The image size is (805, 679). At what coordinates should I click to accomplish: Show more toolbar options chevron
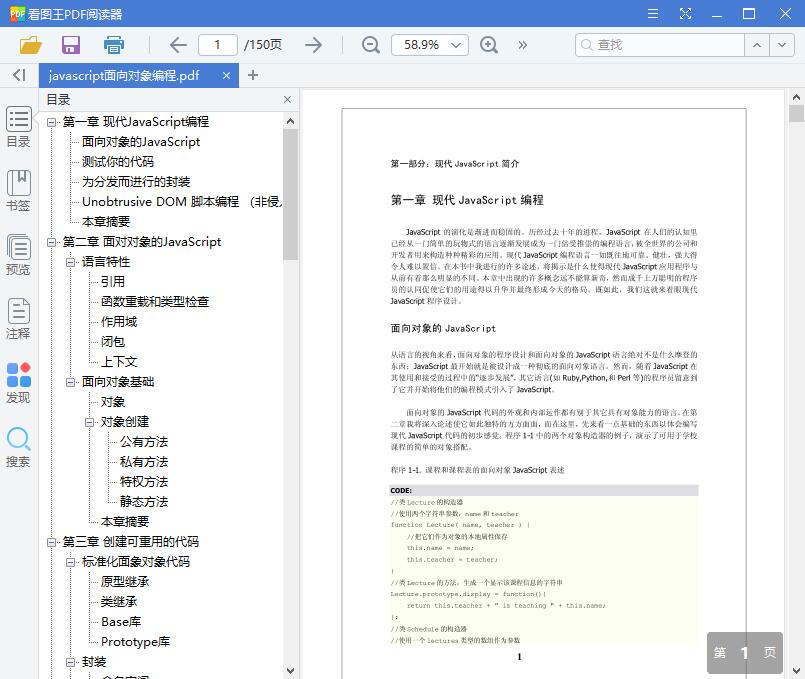tap(523, 45)
